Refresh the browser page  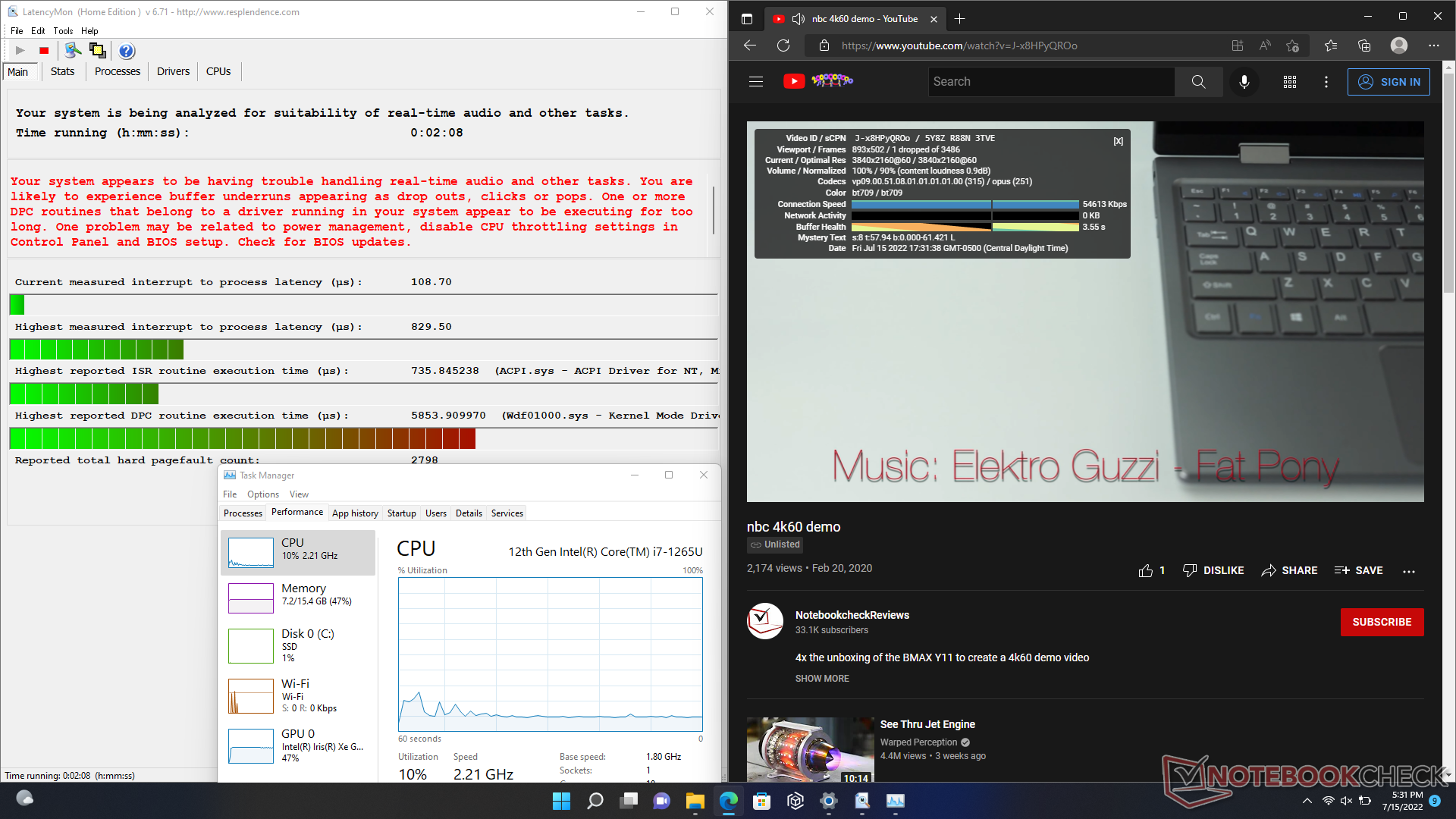coord(783,45)
